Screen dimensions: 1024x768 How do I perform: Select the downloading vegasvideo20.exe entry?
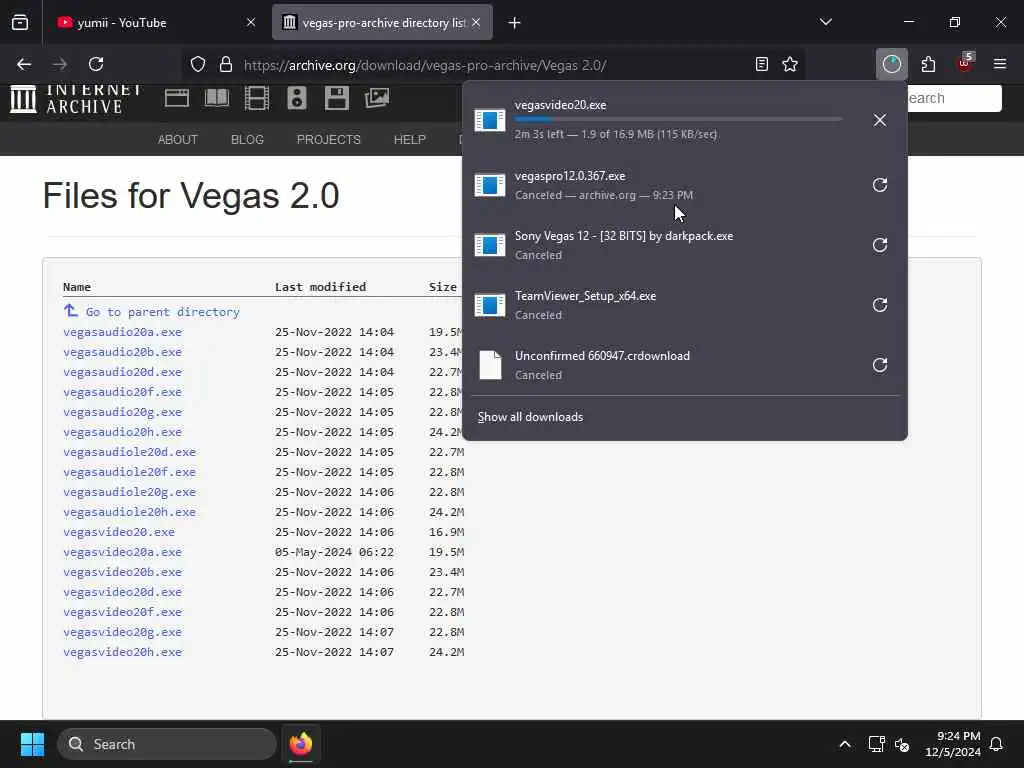coord(663,120)
